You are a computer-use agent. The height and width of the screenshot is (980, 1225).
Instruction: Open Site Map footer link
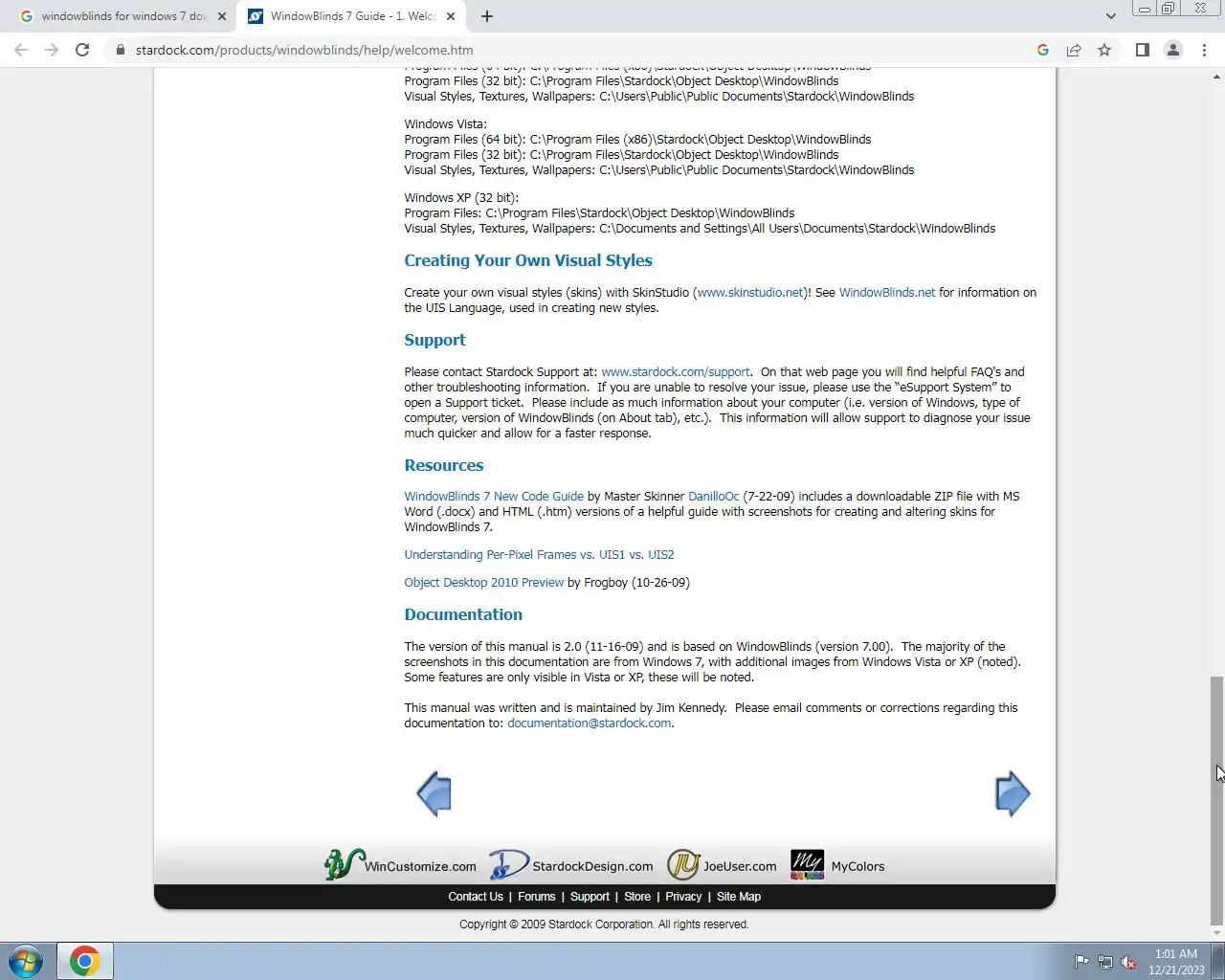tap(739, 897)
